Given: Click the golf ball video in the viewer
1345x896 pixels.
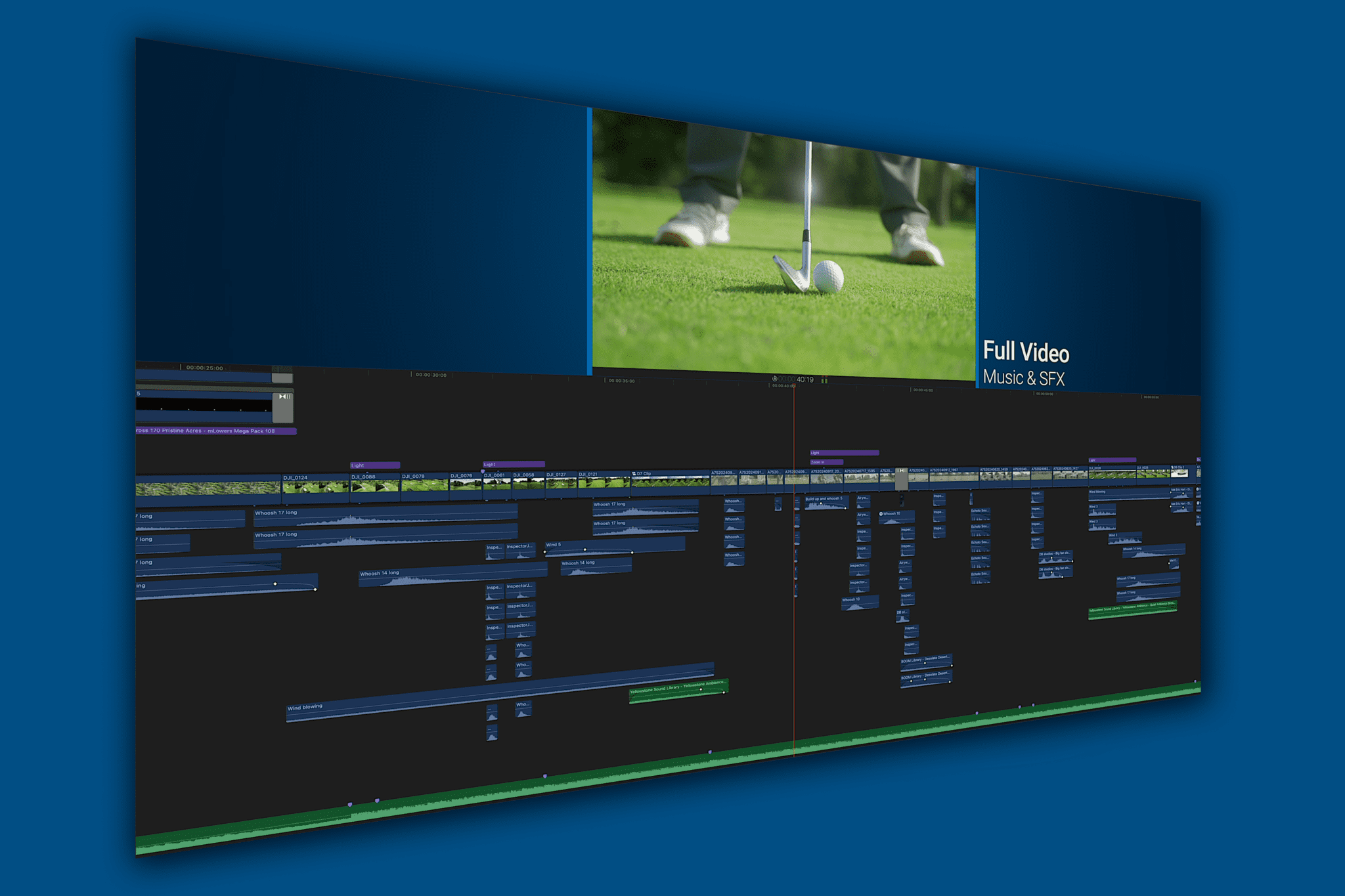Looking at the screenshot, I should click(x=783, y=244).
